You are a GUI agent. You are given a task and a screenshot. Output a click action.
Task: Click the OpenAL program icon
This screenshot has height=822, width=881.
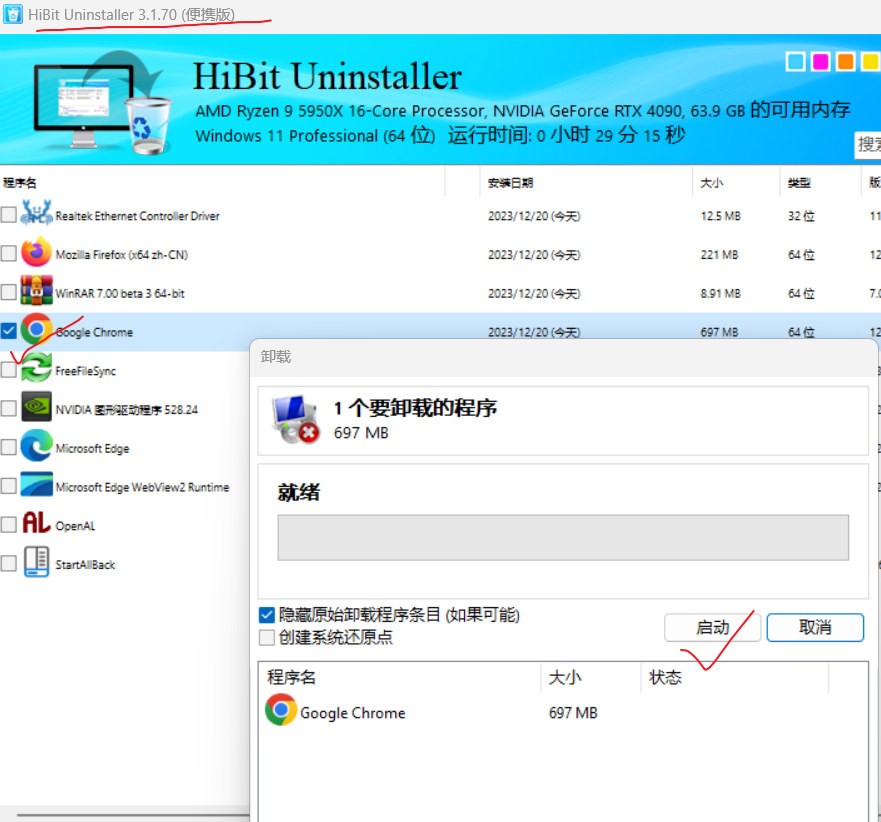pyautogui.click(x=37, y=523)
